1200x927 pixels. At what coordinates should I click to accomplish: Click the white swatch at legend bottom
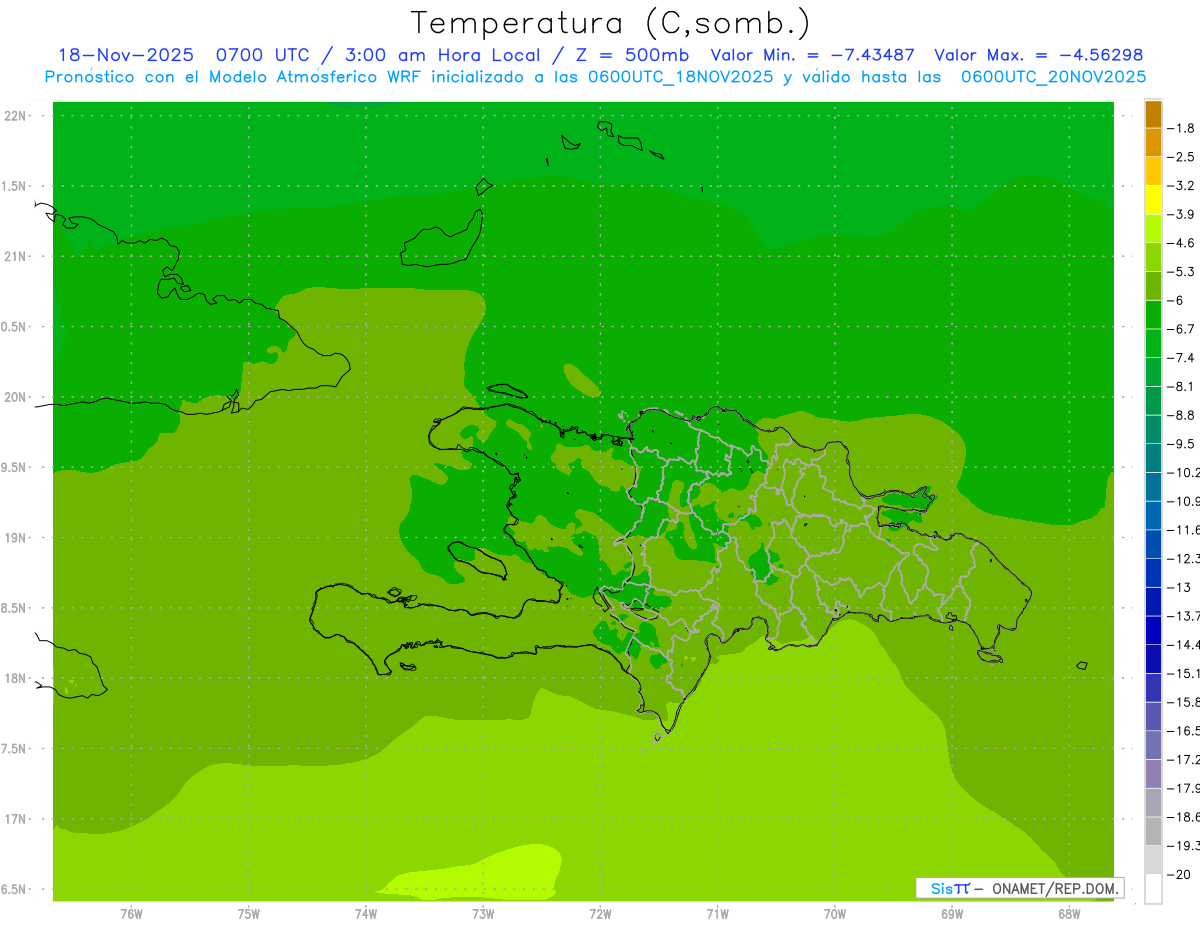[1153, 888]
